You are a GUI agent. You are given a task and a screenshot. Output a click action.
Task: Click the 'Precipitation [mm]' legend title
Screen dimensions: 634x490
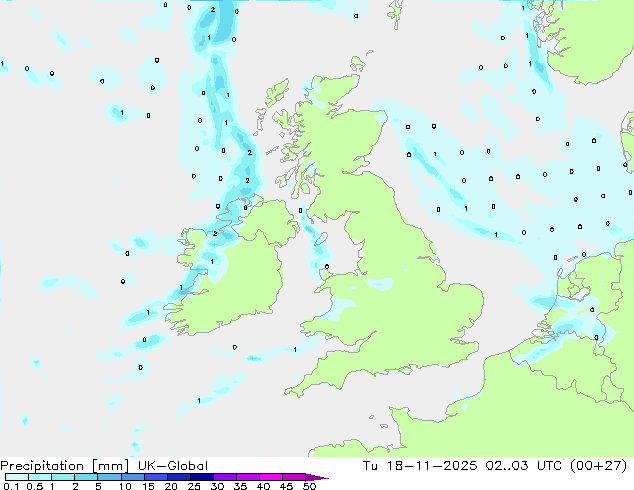[64, 466]
